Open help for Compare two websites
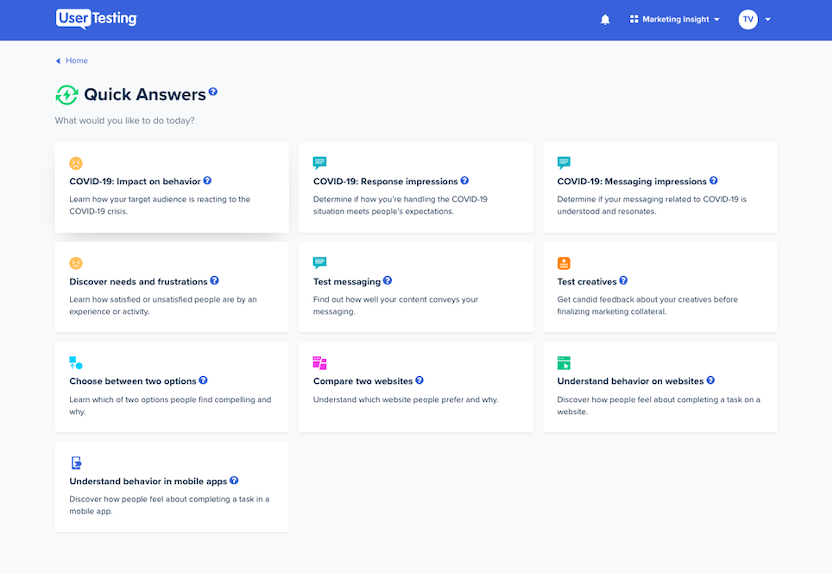 (420, 380)
